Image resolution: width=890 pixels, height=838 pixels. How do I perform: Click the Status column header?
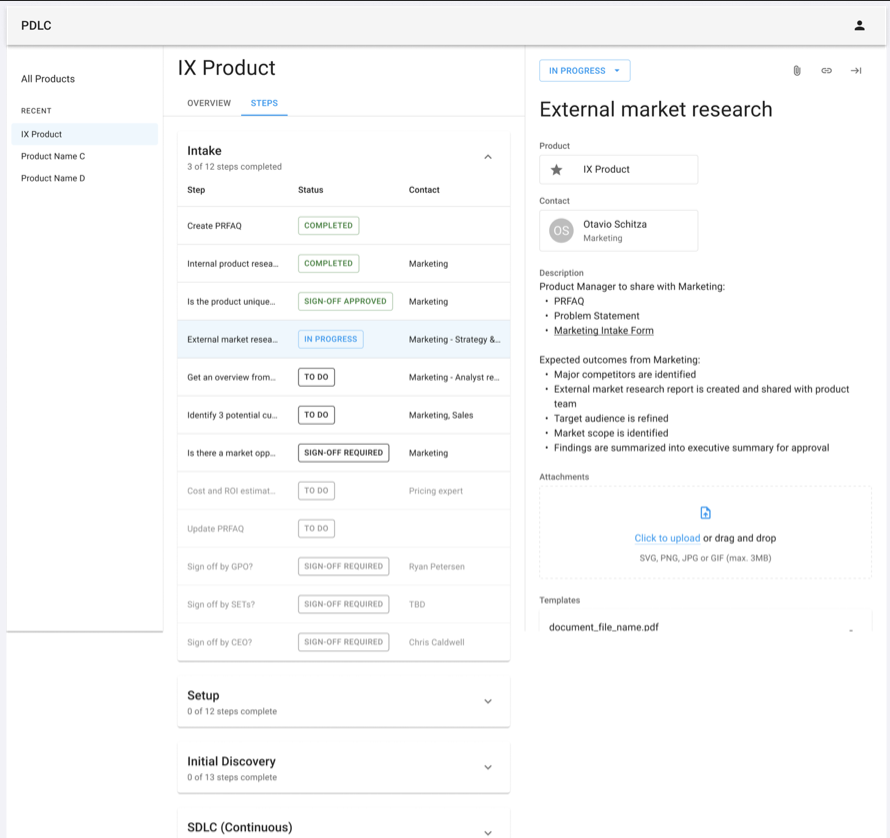point(310,190)
